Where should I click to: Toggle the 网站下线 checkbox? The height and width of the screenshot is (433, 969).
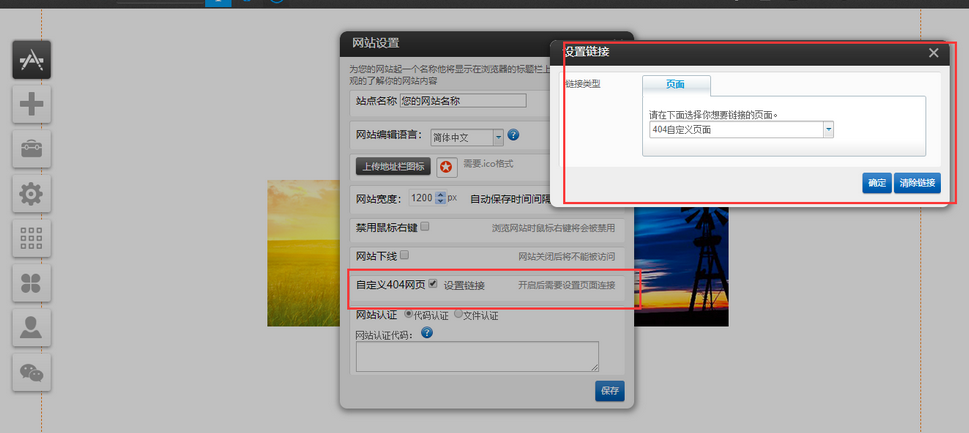(x=405, y=256)
